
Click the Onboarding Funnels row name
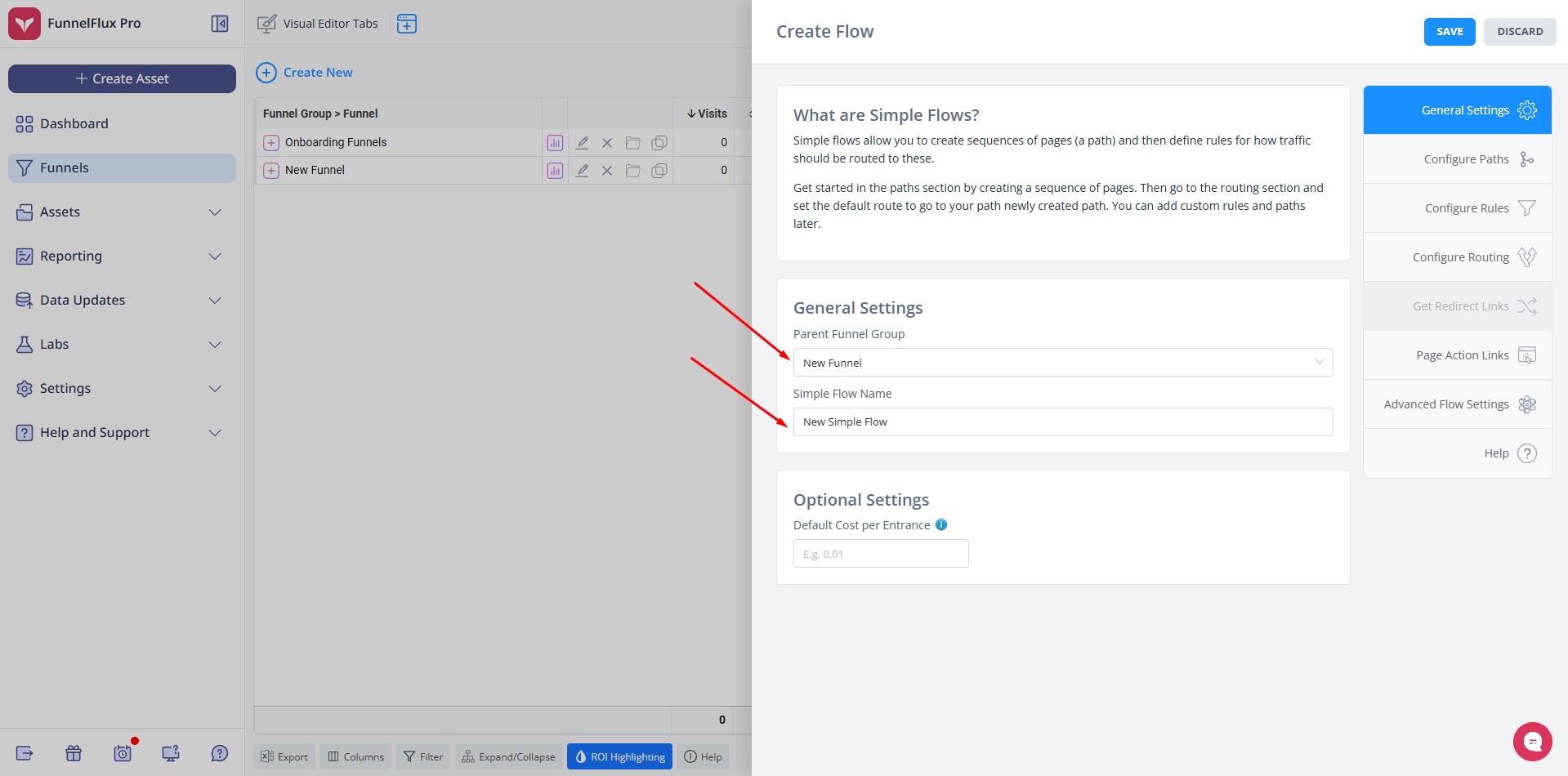[336, 143]
